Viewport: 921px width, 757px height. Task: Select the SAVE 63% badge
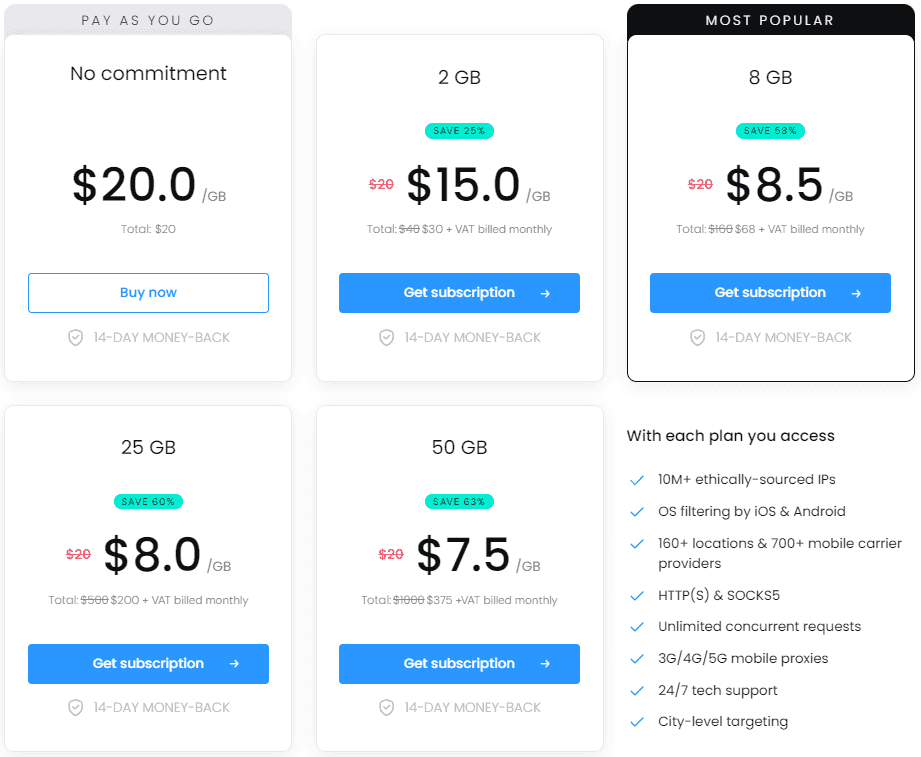click(459, 501)
